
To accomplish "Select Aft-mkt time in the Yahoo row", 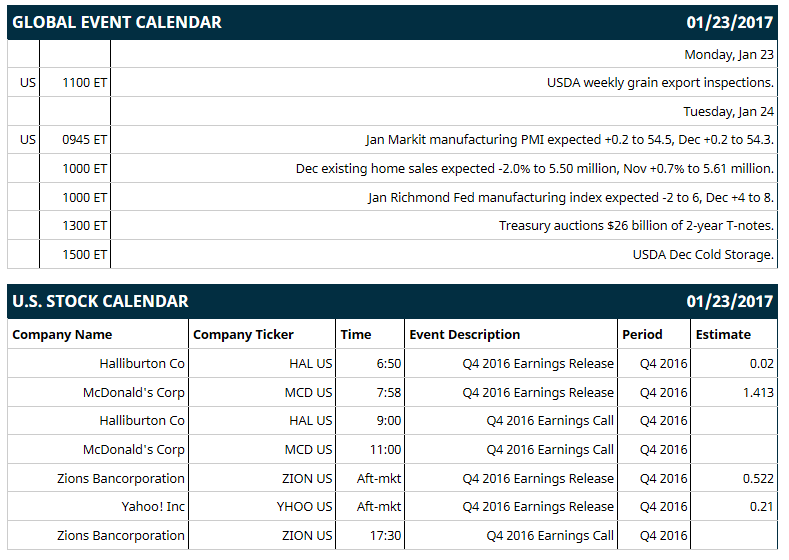I will [x=379, y=507].
